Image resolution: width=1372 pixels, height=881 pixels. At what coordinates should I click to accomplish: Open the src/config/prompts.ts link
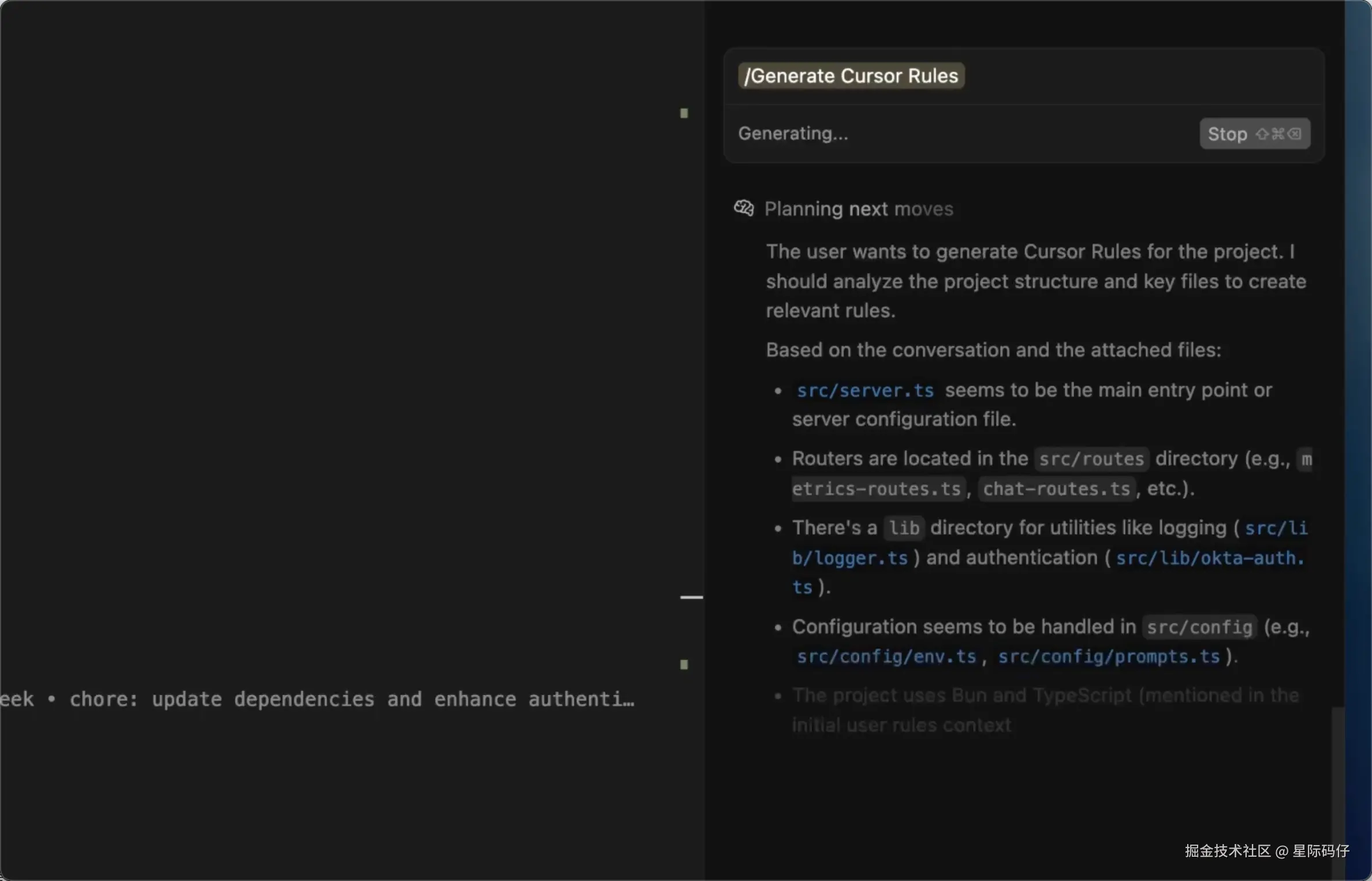pyautogui.click(x=1108, y=656)
